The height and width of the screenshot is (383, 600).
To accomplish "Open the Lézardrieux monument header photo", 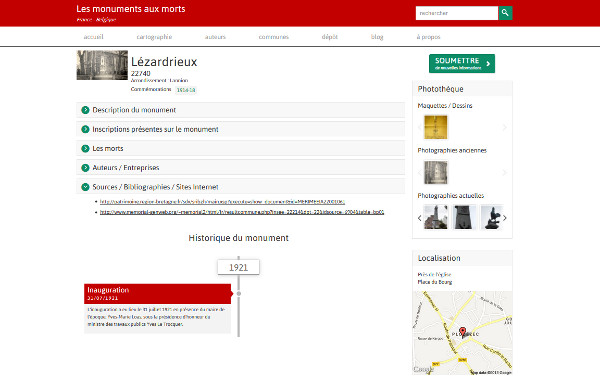I will [102, 65].
